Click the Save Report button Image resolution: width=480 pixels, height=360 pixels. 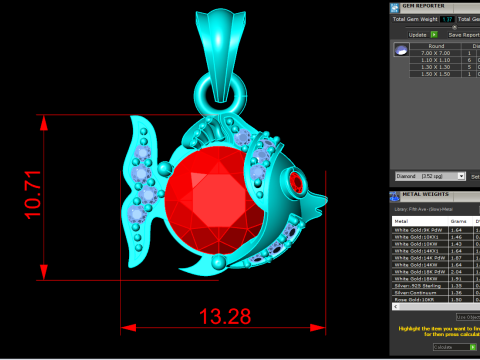(x=464, y=35)
